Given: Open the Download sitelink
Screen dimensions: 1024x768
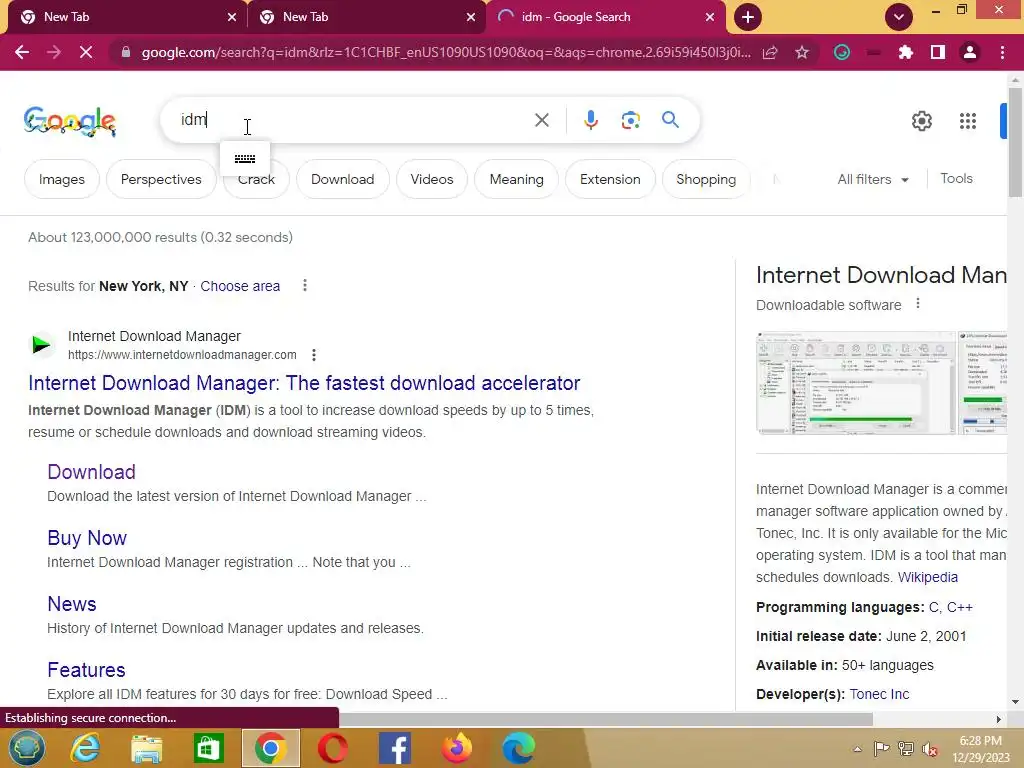Looking at the screenshot, I should (x=91, y=472).
